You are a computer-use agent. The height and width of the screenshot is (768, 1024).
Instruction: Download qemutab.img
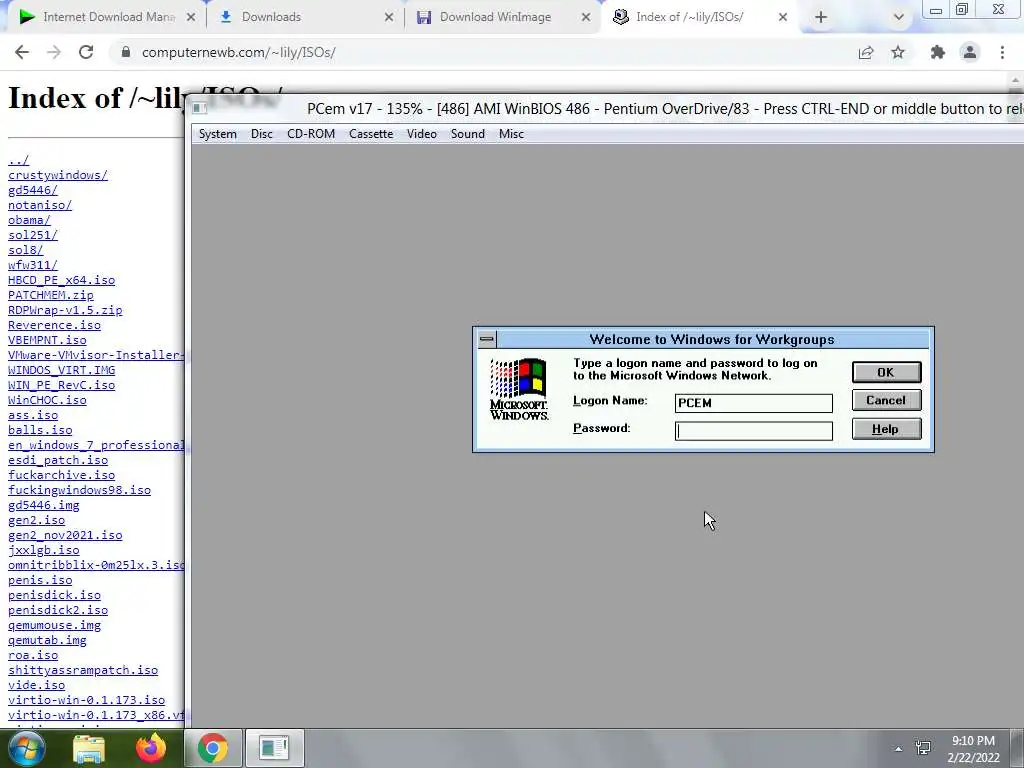pyautogui.click(x=47, y=641)
